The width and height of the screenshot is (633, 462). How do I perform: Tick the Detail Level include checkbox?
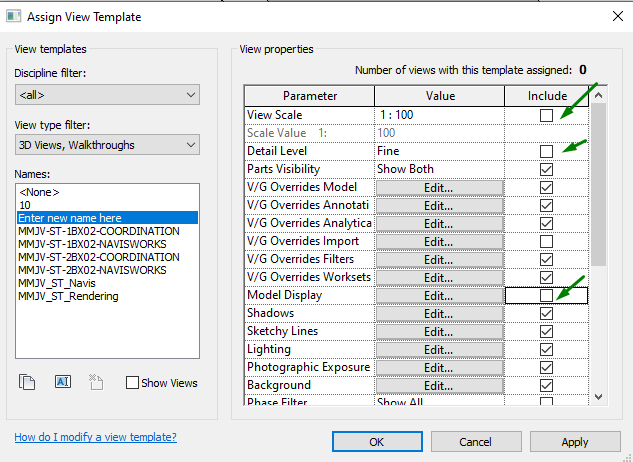click(546, 151)
